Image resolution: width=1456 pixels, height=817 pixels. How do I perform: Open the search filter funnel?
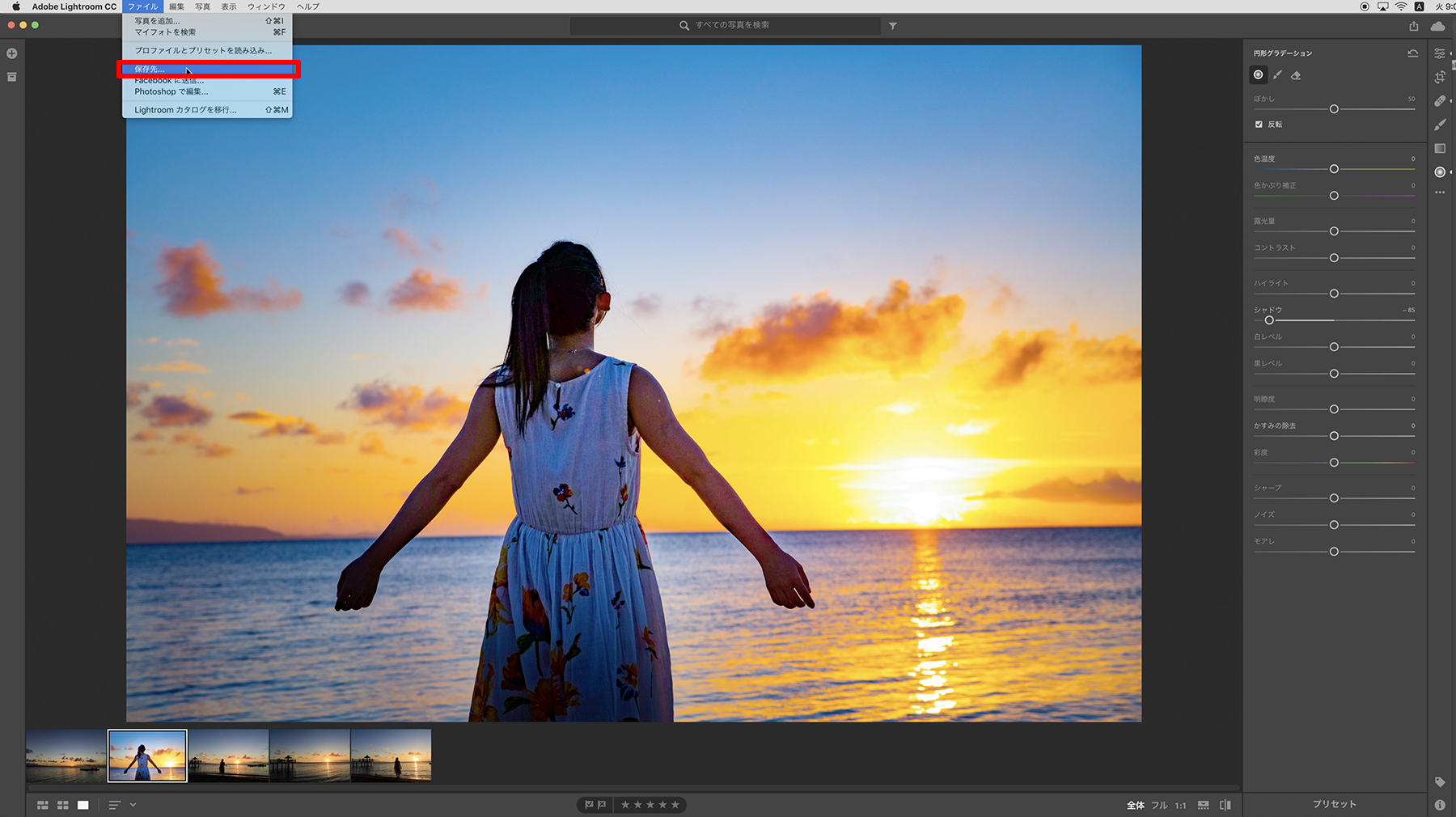[893, 26]
